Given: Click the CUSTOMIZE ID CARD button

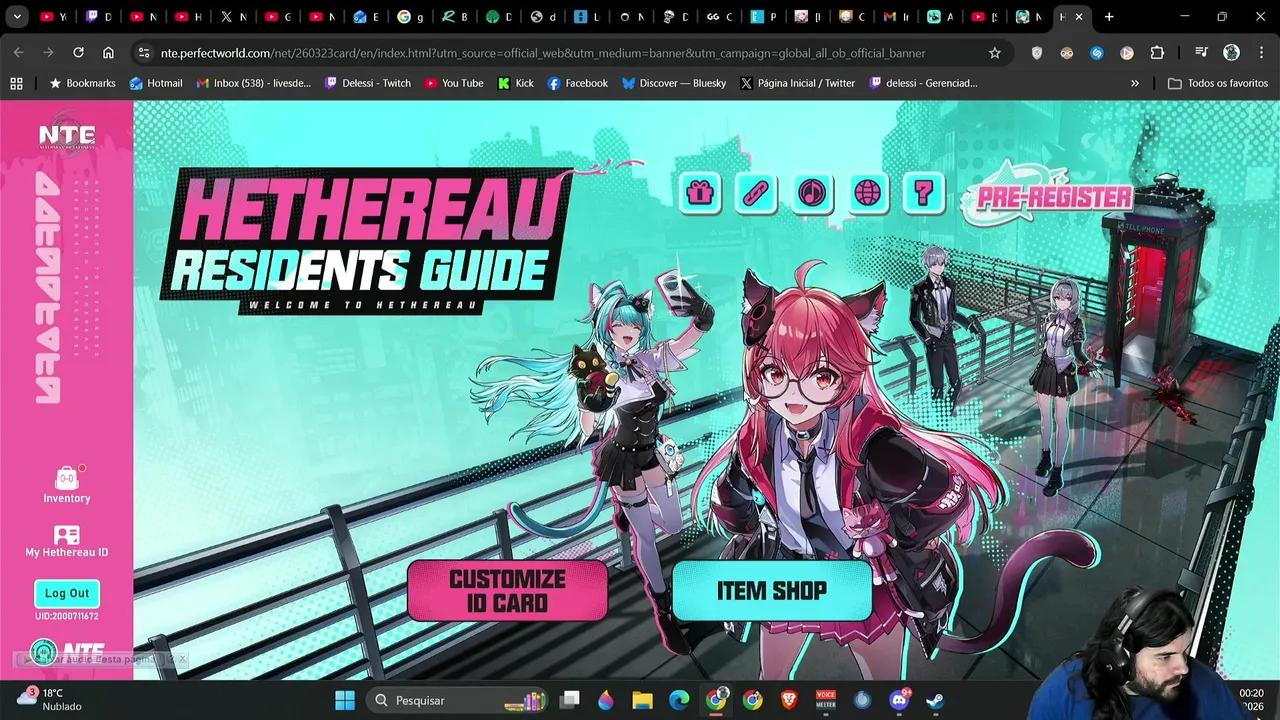Looking at the screenshot, I should (507, 591).
